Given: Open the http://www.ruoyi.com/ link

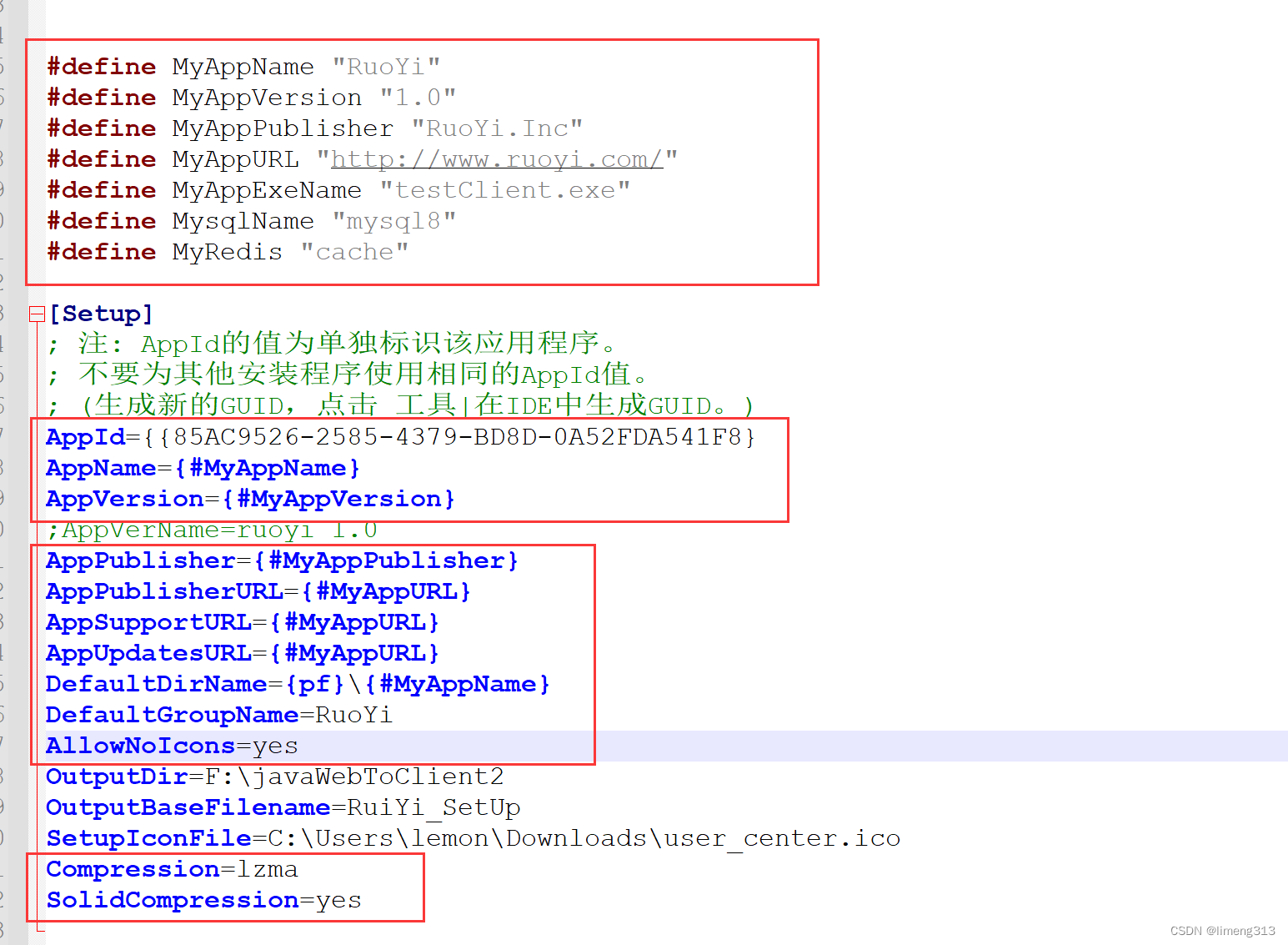Looking at the screenshot, I should [497, 158].
